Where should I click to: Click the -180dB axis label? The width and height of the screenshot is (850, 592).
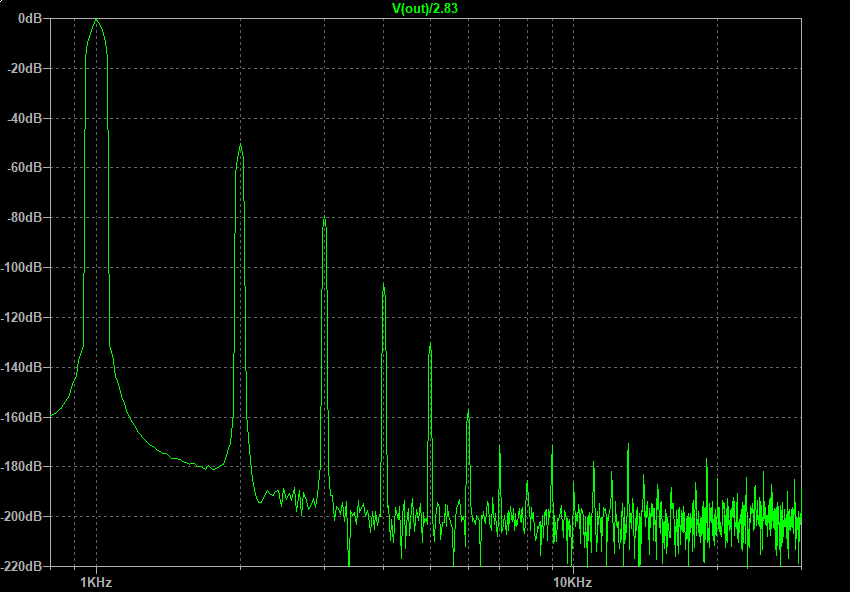(x=22, y=466)
